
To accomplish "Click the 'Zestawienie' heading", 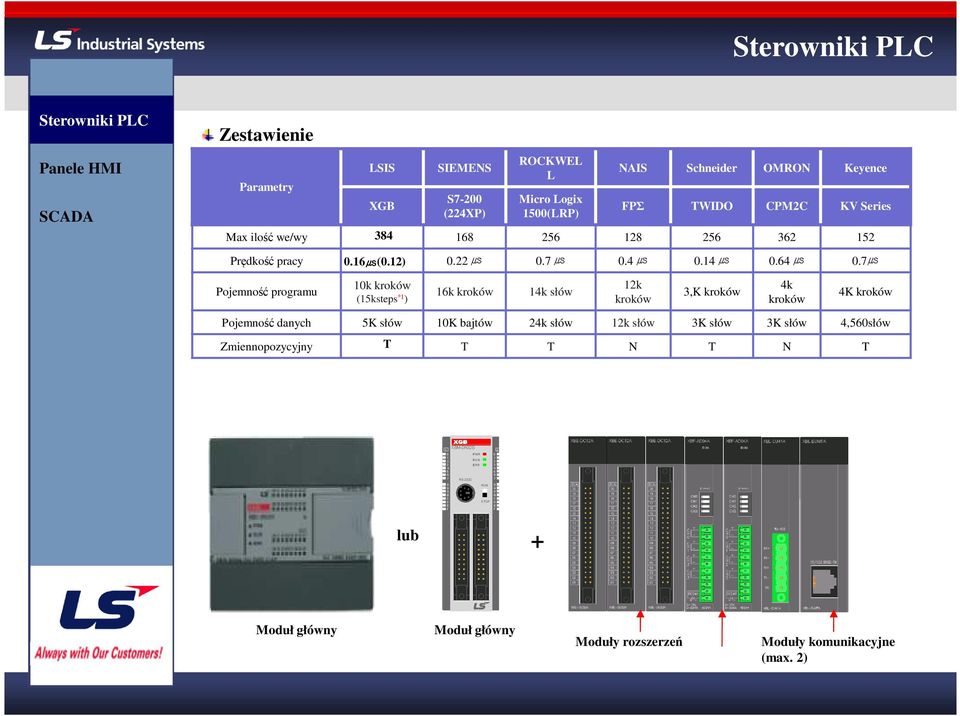I will (x=266, y=135).
